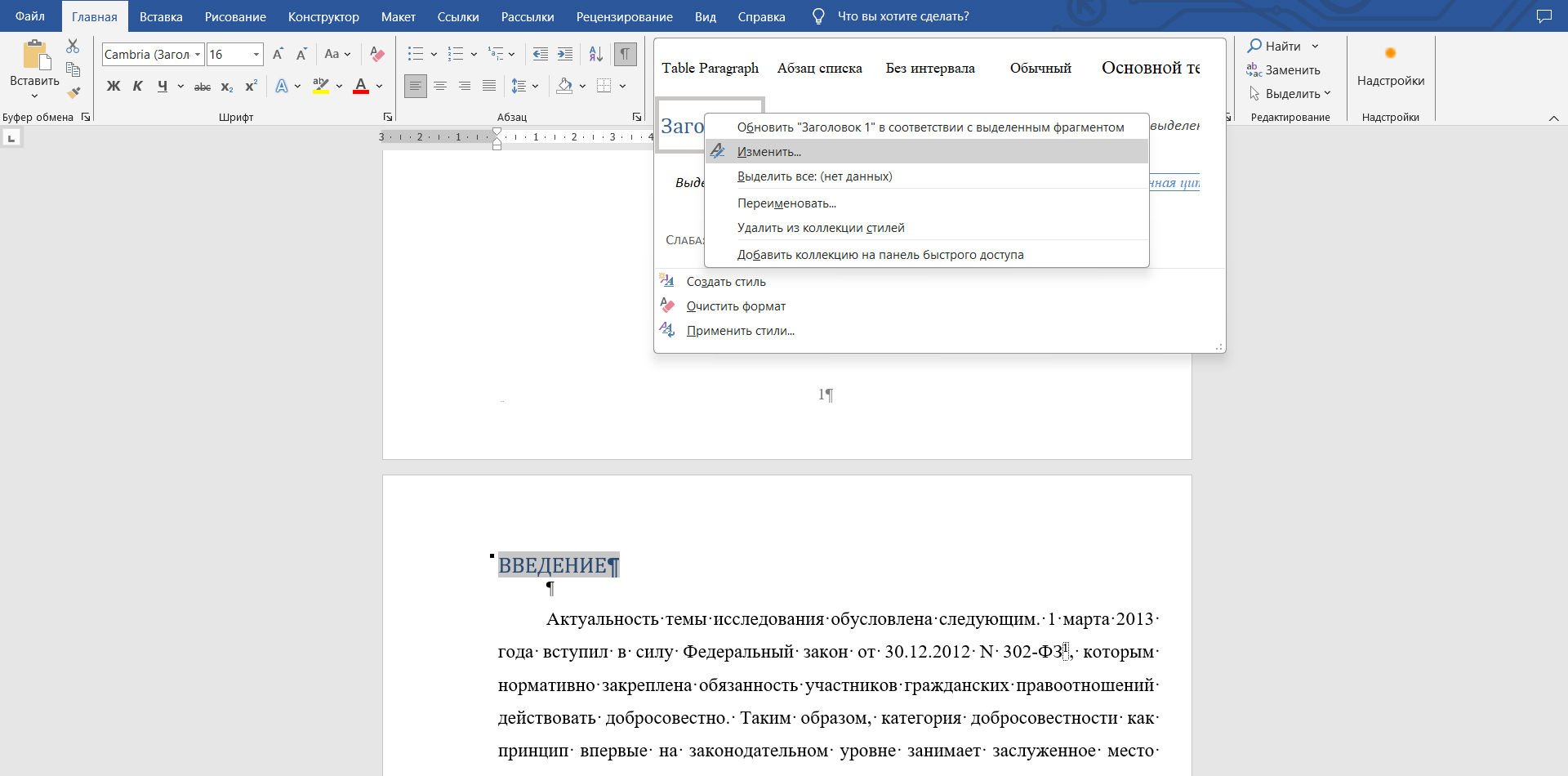Image resolution: width=1568 pixels, height=776 pixels.
Task: Open the Paragraph dialog launcher
Action: point(637,117)
